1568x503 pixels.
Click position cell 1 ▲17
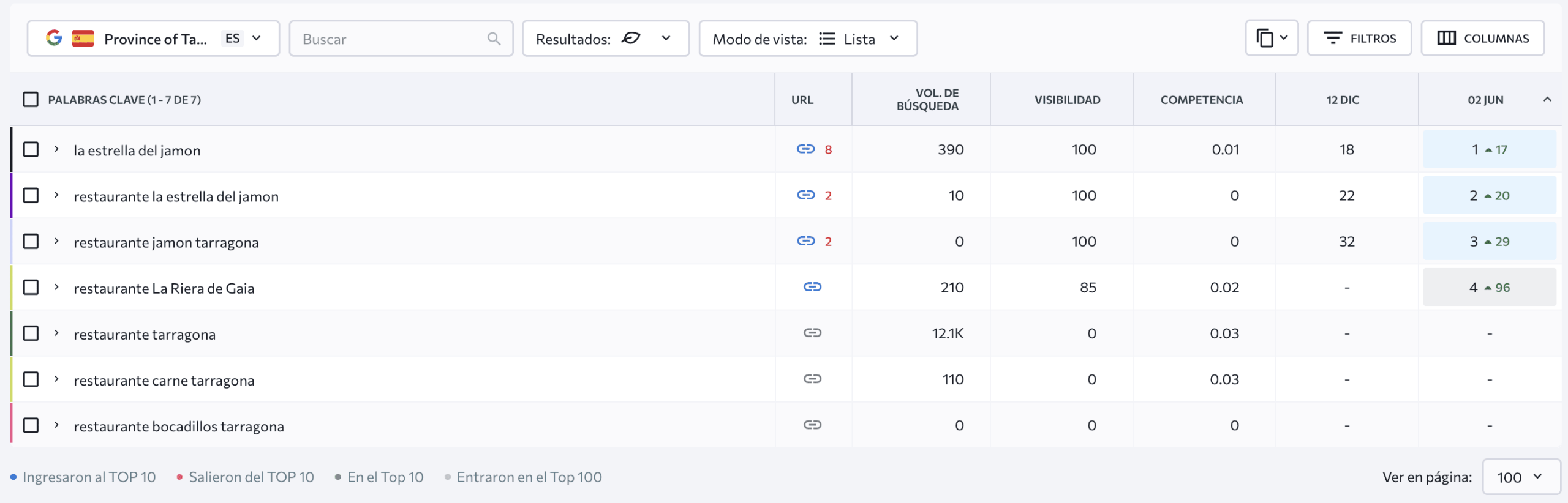(1489, 149)
